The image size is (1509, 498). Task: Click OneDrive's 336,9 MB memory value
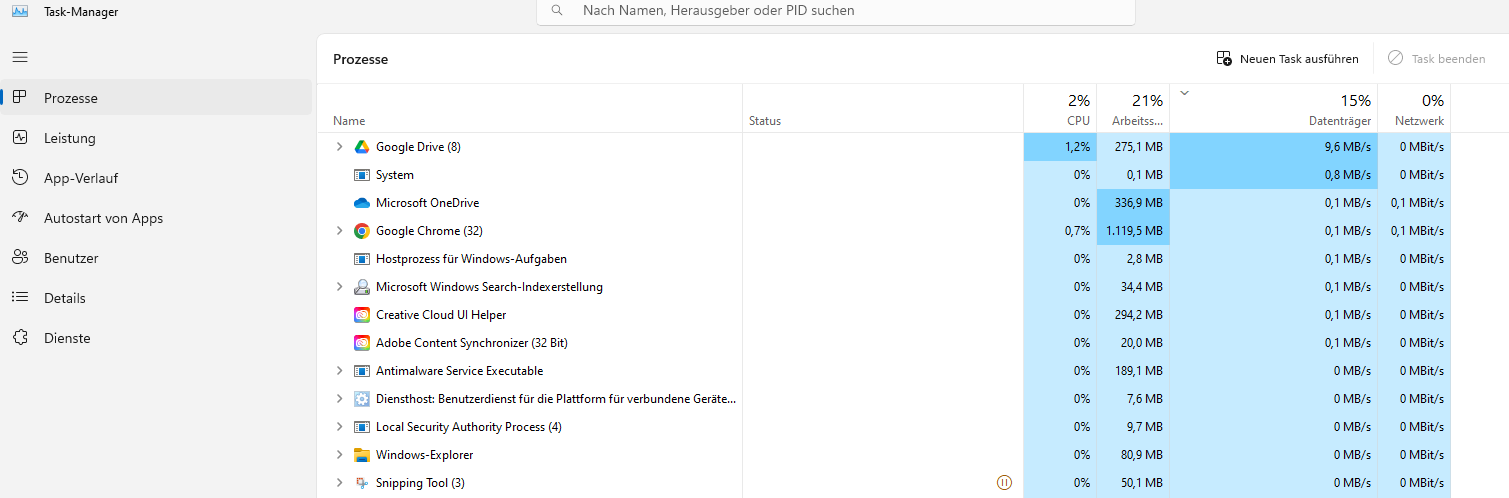[x=1138, y=203]
